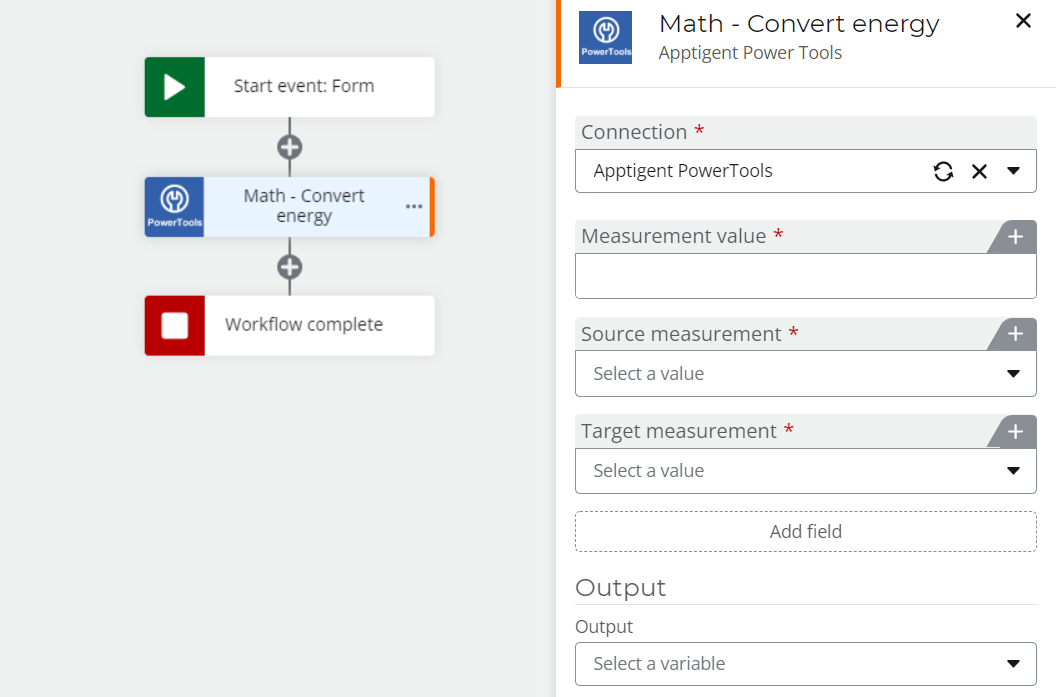This screenshot has height=697, width=1056.
Task: Add an action above Workflow complete
Action: tap(289, 267)
